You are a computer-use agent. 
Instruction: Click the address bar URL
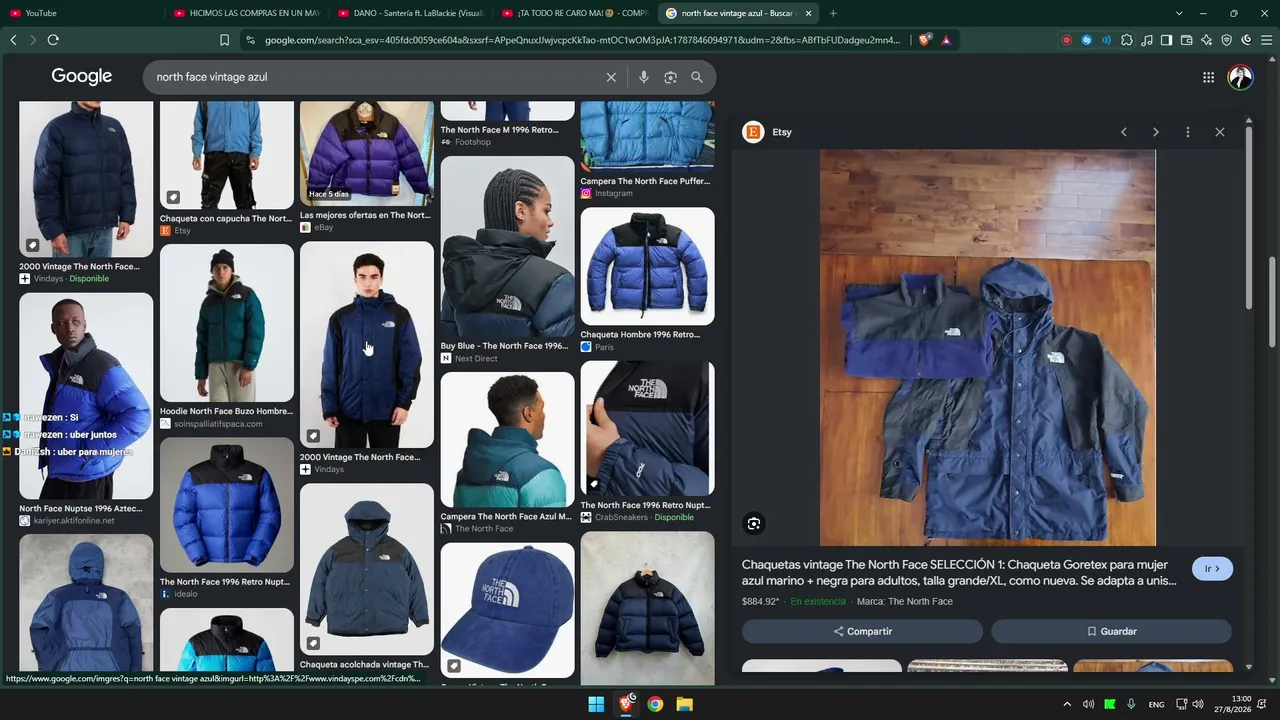coord(583,40)
